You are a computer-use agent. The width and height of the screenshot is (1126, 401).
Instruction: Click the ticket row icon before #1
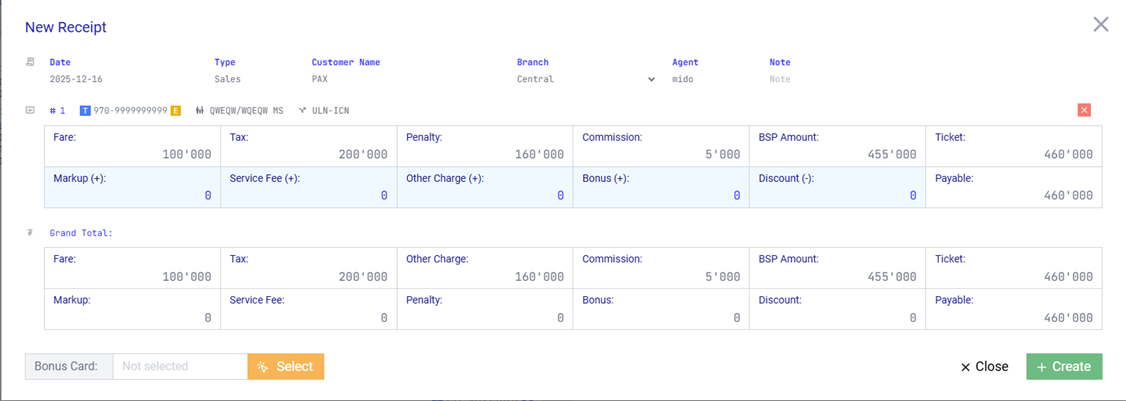pyautogui.click(x=30, y=110)
